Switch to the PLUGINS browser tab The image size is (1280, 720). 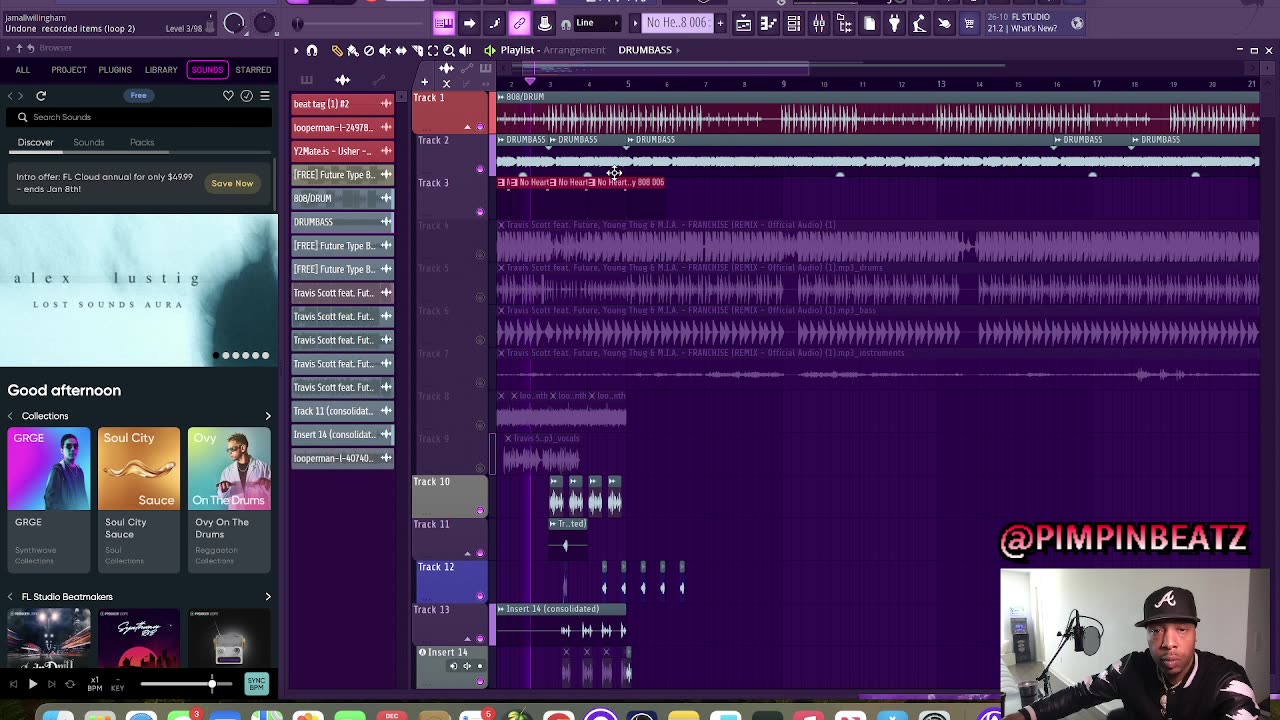click(115, 70)
